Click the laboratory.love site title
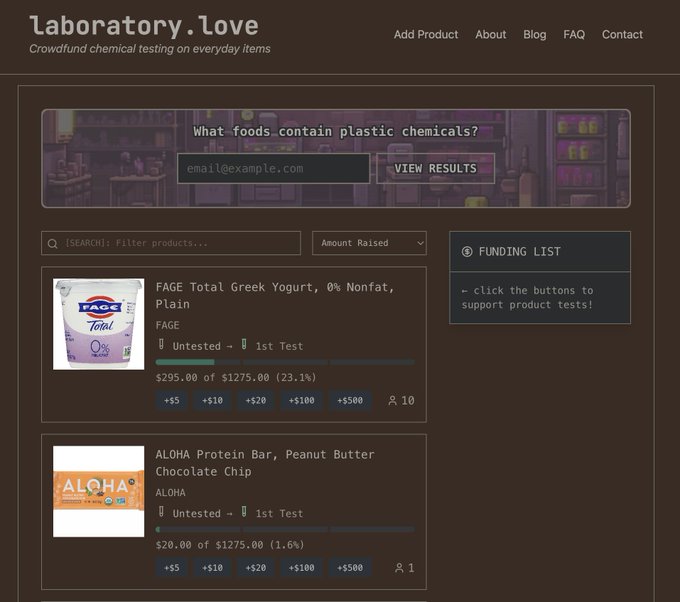Image resolution: width=680 pixels, height=602 pixels. click(x=143, y=26)
